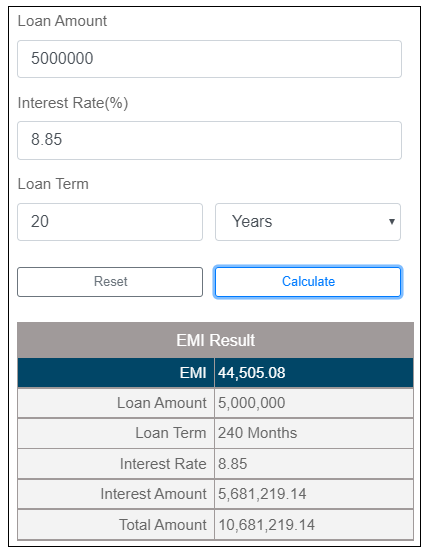Click the 8.85 Interest Rate result cell
This screenshot has height=551, width=429.
point(314,464)
